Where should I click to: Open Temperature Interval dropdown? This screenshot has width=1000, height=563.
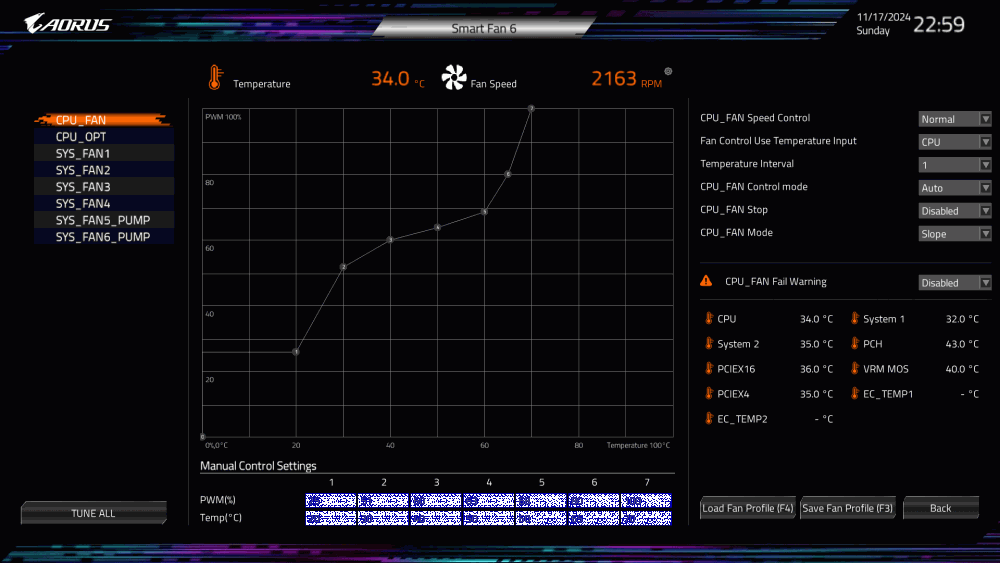click(x=955, y=165)
